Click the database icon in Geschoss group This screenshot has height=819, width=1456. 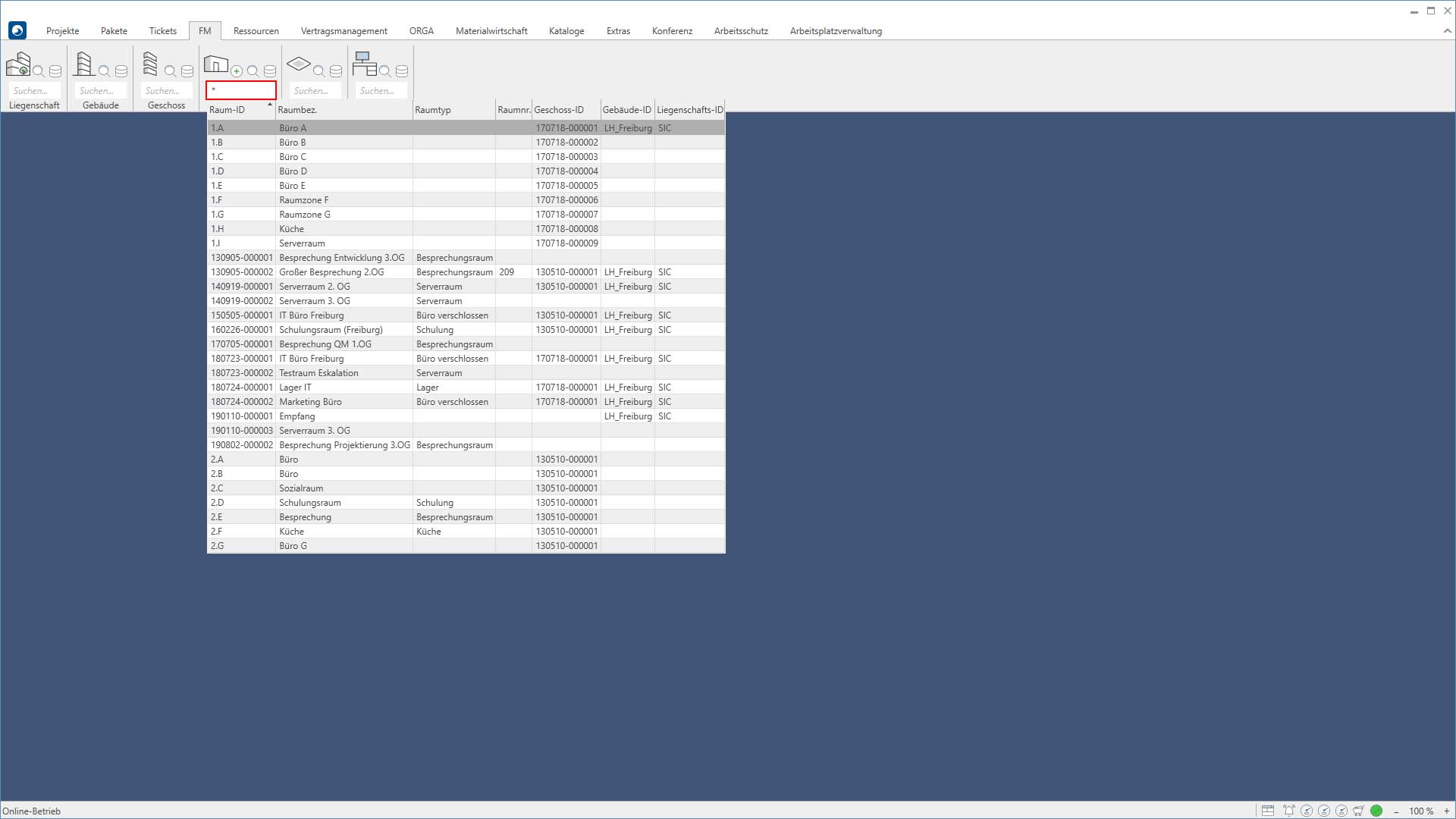pos(187,71)
